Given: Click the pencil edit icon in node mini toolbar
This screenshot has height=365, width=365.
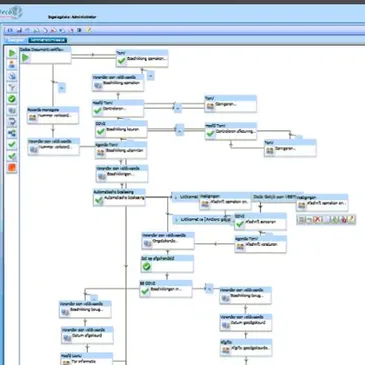Looking at the screenshot, I should coord(351,219).
